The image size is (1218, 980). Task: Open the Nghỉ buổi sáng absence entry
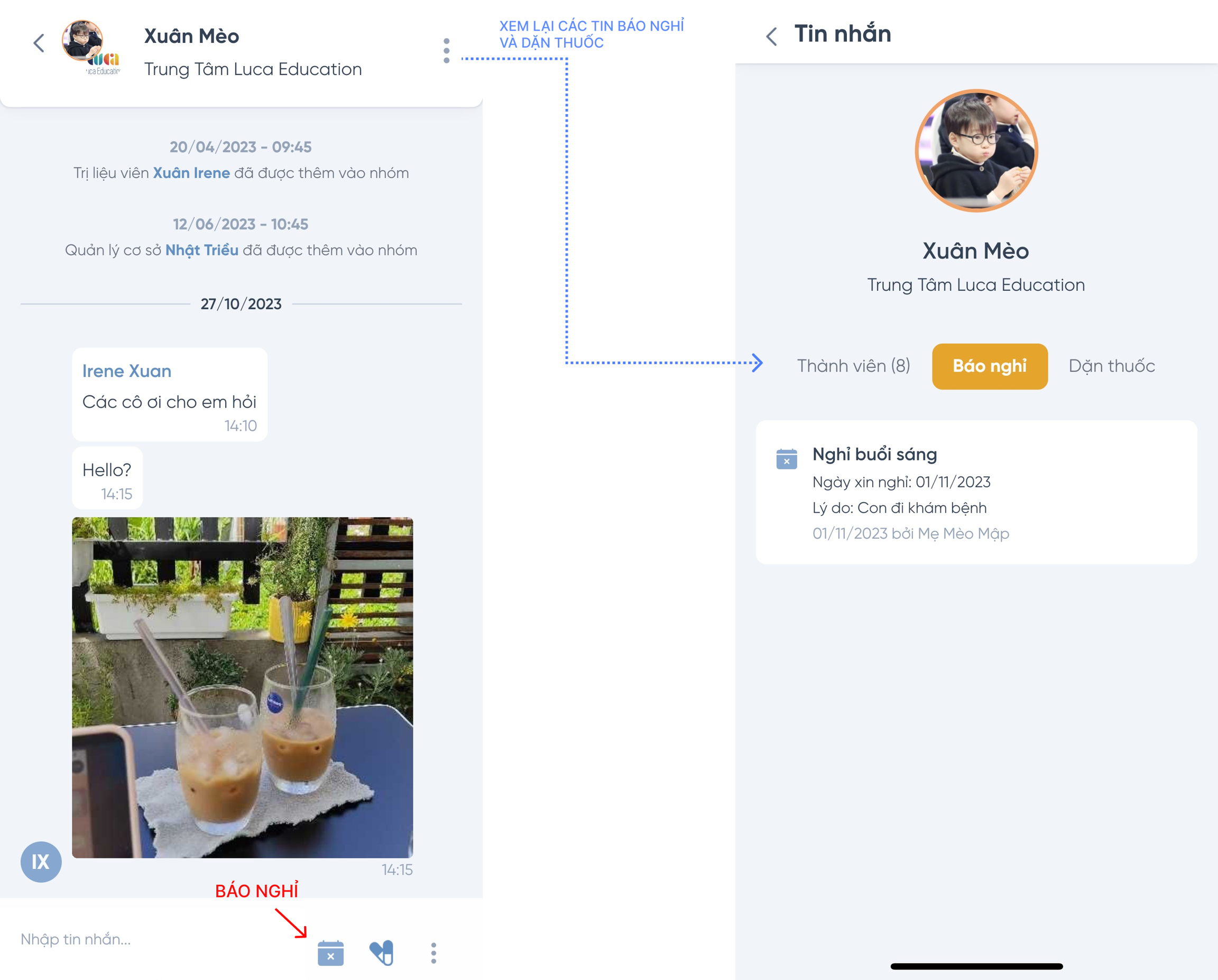pyautogui.click(x=976, y=492)
